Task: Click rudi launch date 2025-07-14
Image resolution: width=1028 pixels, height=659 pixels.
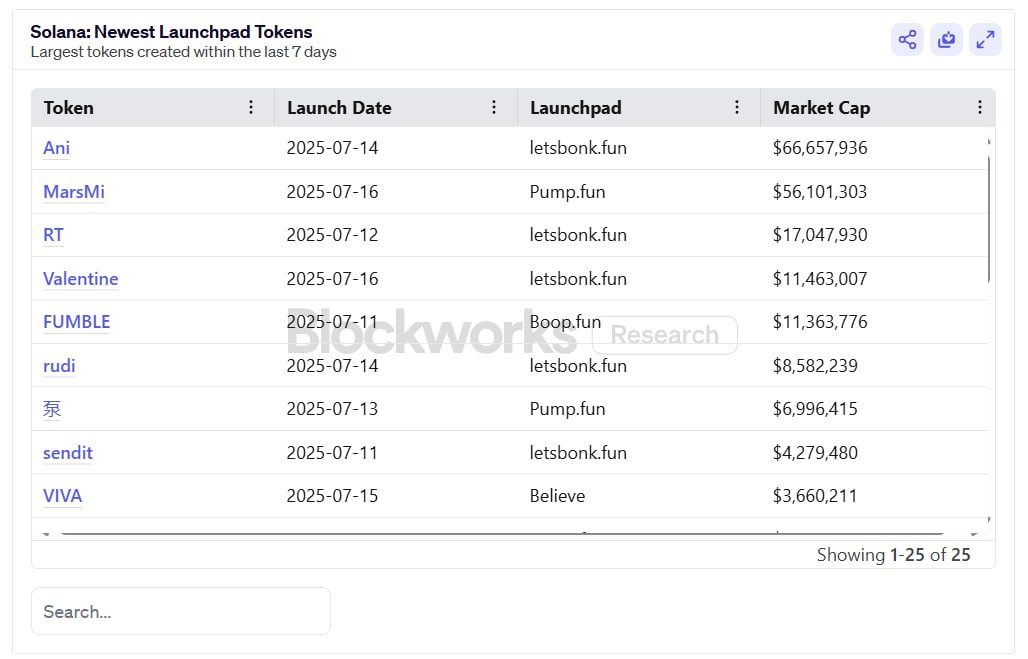Action: click(x=332, y=366)
